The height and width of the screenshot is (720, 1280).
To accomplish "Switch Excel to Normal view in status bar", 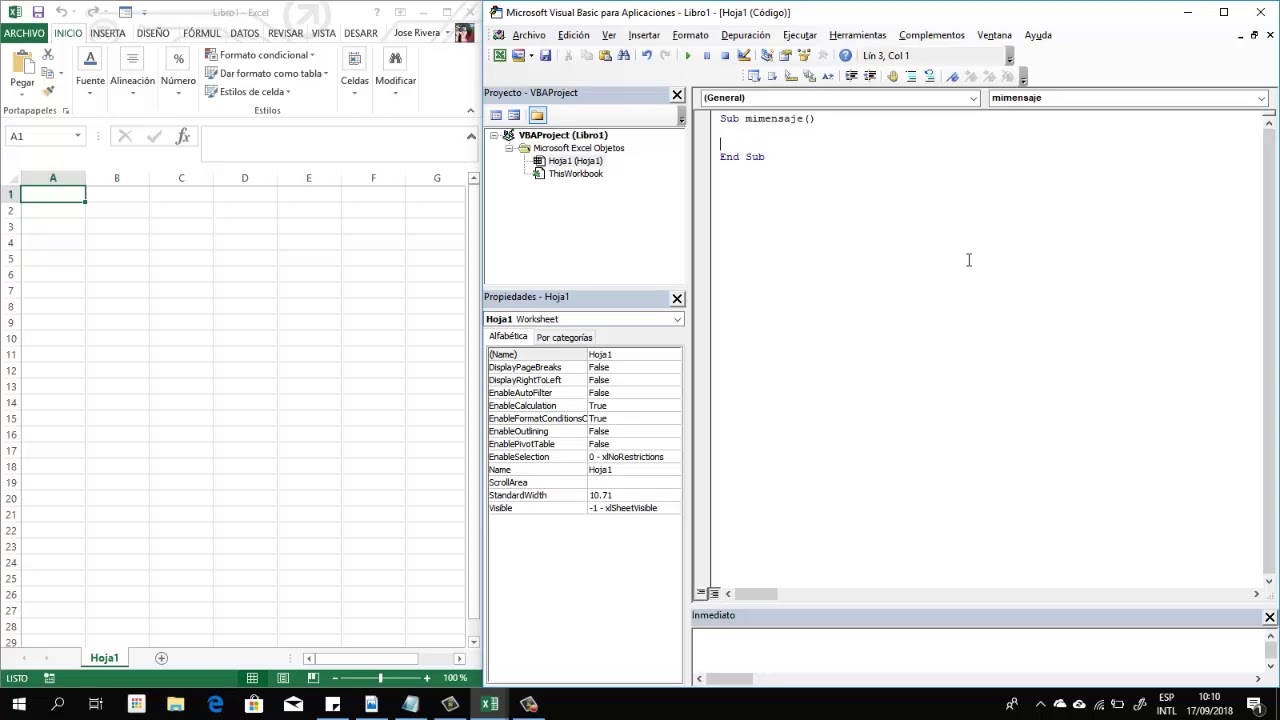I will [253, 678].
